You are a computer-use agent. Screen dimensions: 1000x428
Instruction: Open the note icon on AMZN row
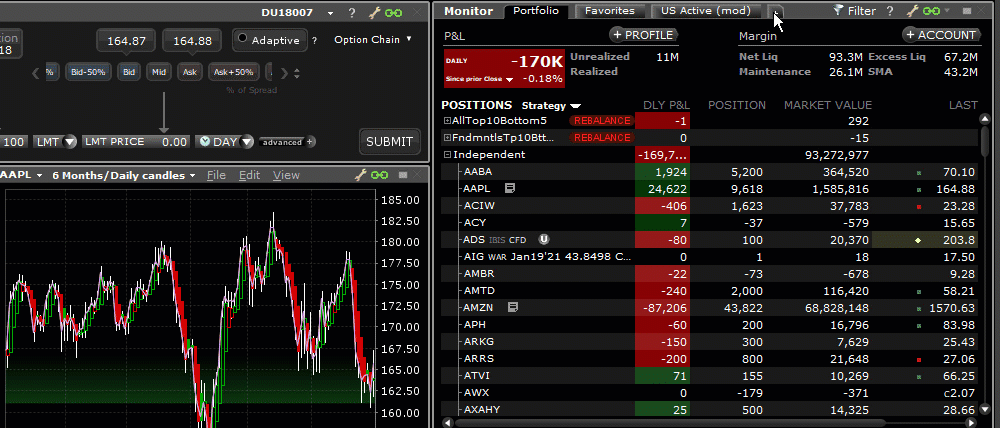click(512, 307)
